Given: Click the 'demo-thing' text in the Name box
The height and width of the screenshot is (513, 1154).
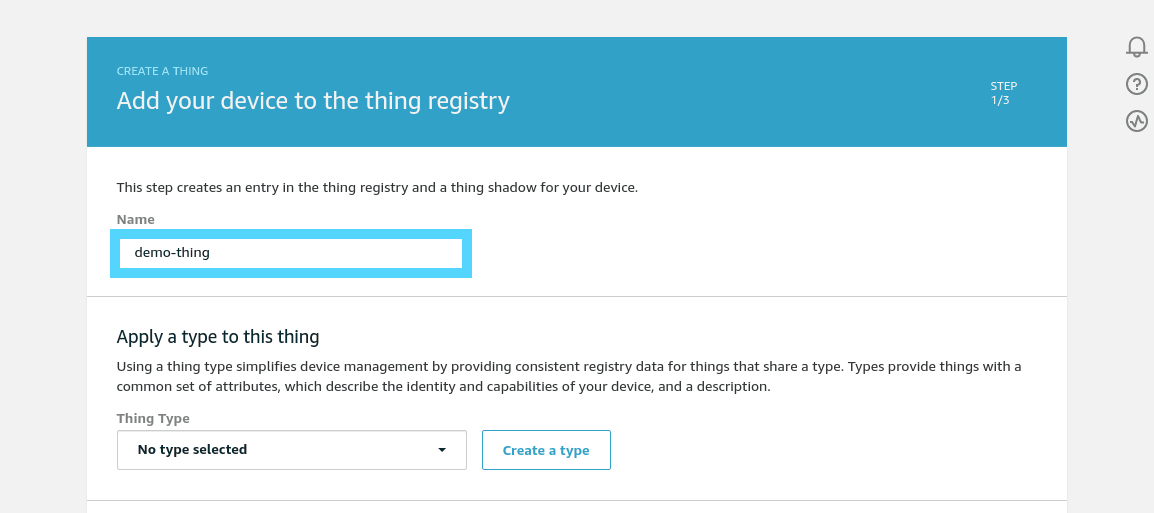Looking at the screenshot, I should [172, 253].
